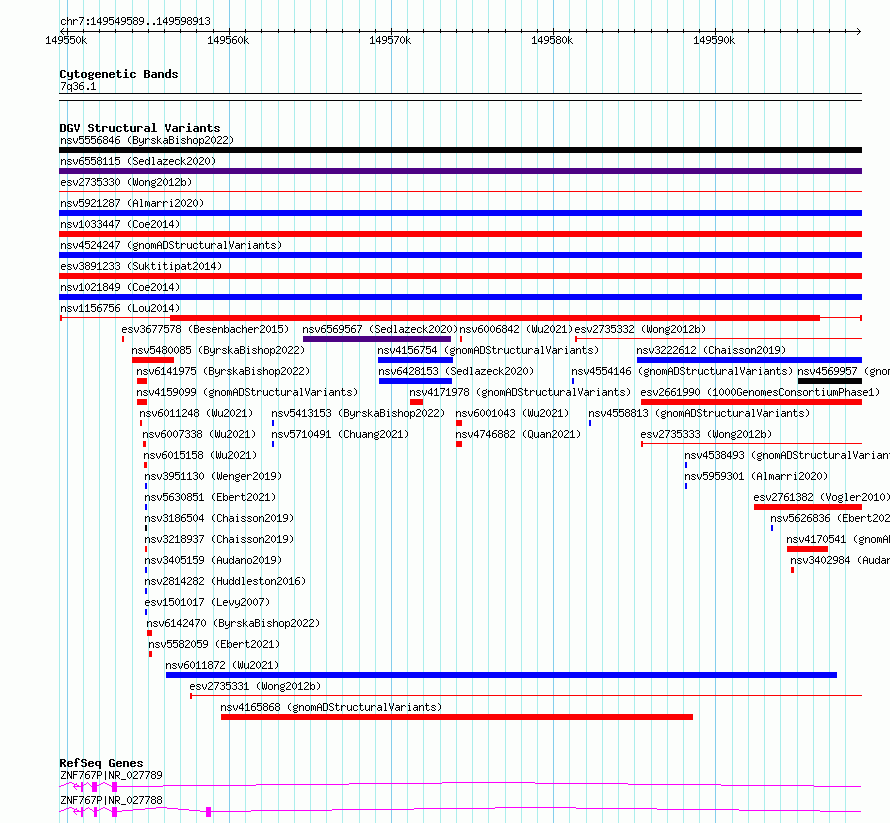Viewport: 890px width, 823px height.
Task: Select nsv6007338 (Wu2021) variant
Action: (x=199, y=434)
